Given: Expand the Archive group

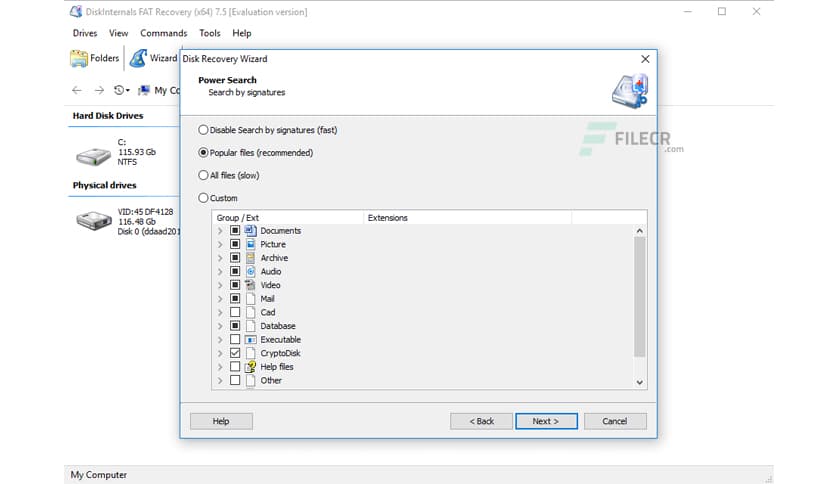Looking at the screenshot, I should point(220,258).
